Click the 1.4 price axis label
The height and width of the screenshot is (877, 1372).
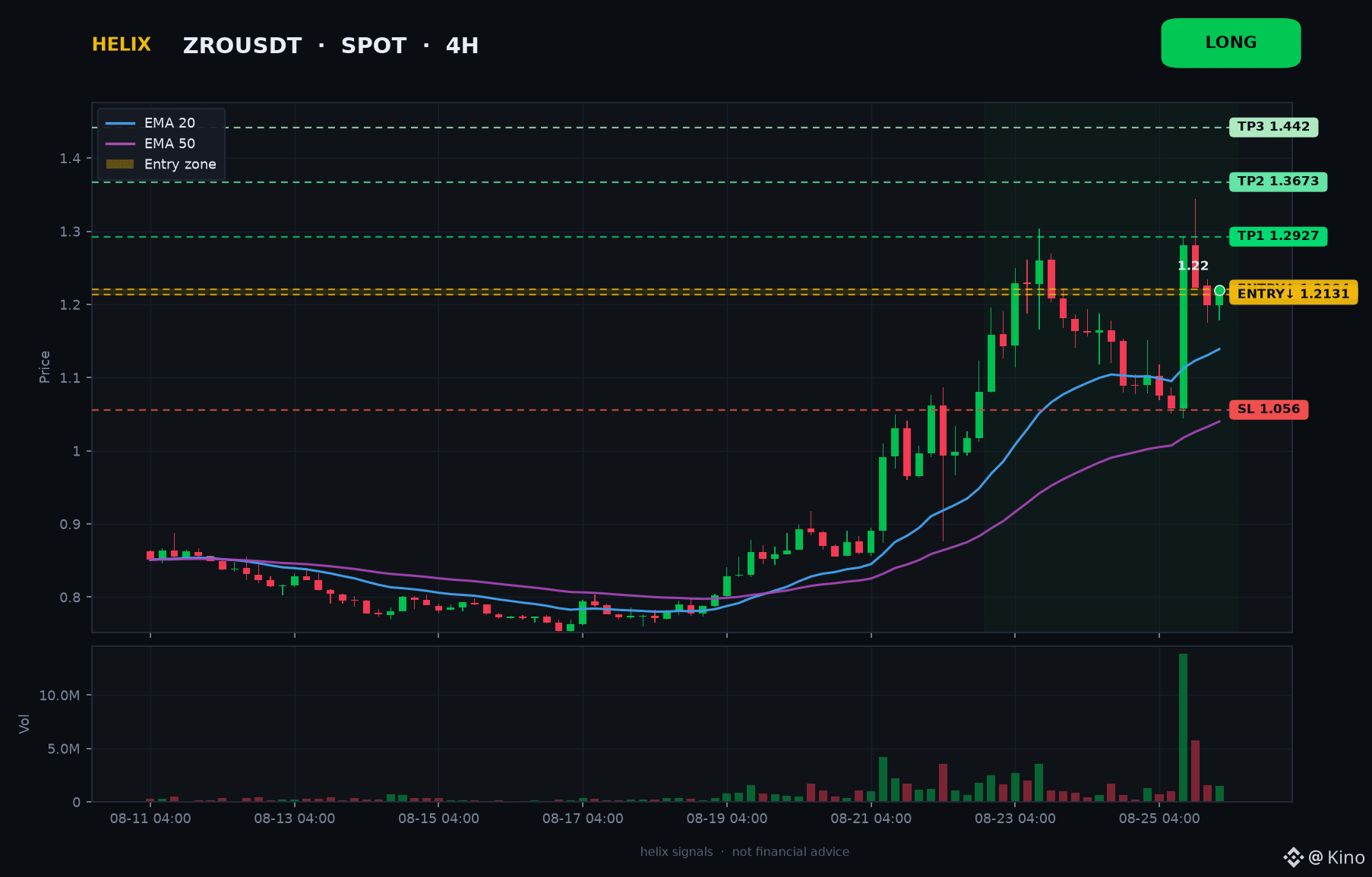tap(71, 159)
